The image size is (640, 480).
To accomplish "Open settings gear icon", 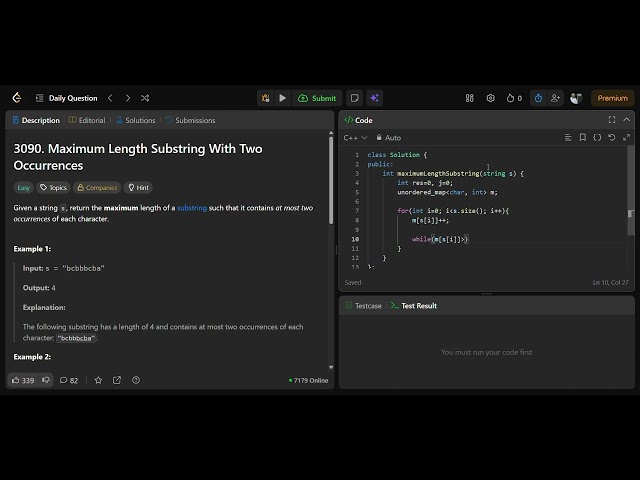I will tap(491, 98).
